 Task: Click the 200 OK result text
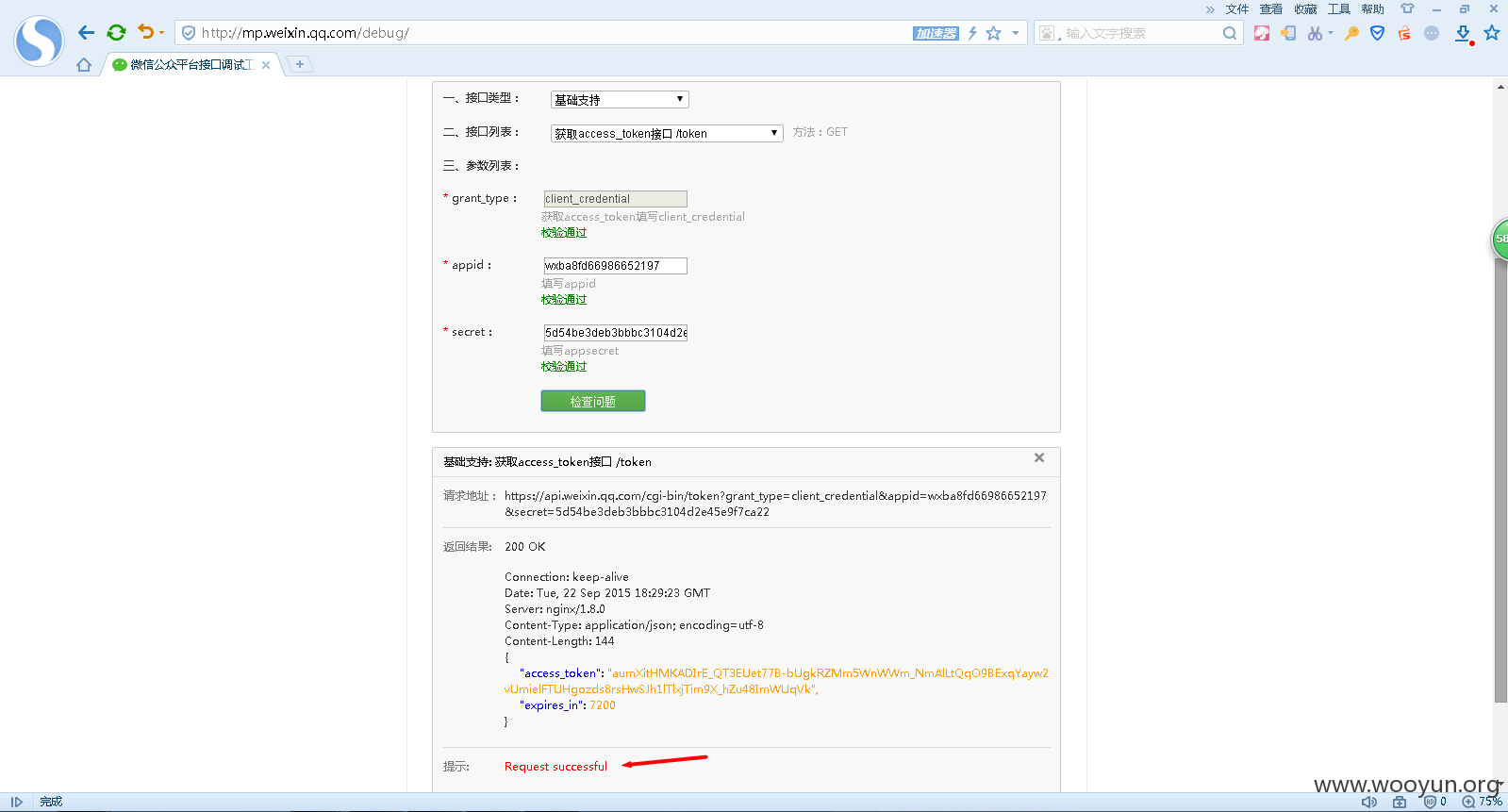pos(525,547)
